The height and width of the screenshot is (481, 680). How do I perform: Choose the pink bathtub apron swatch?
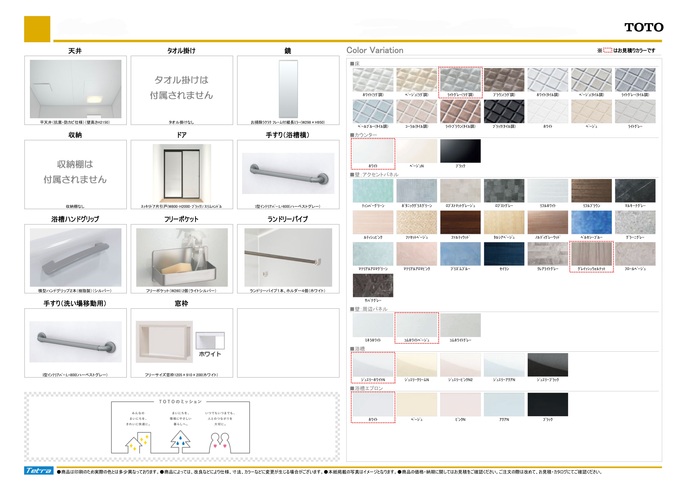click(460, 405)
